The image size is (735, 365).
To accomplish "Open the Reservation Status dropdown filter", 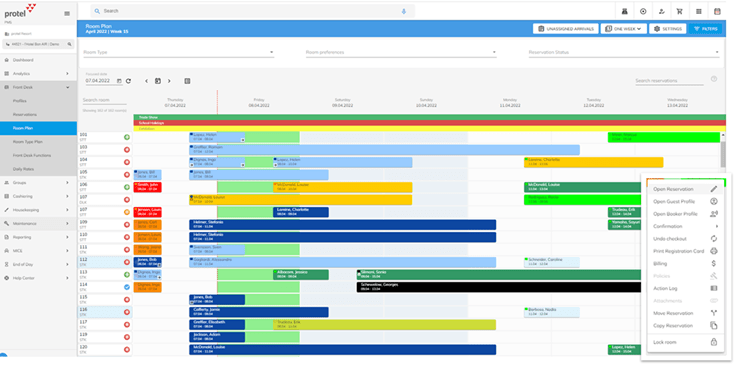I will coord(624,52).
